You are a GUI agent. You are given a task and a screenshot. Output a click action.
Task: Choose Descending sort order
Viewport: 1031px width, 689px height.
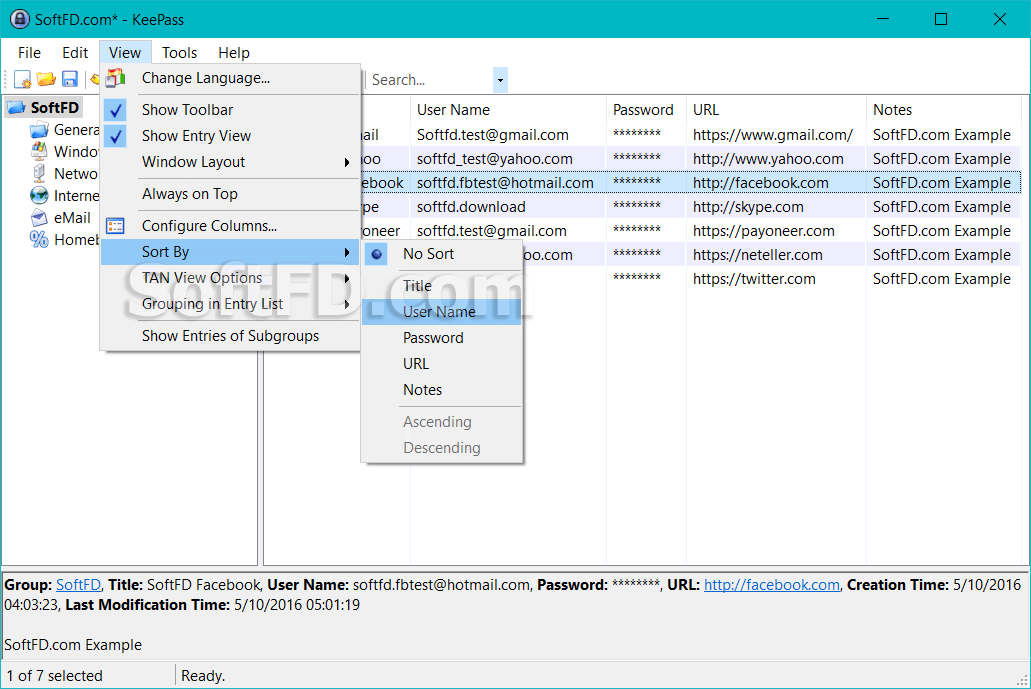[442, 448]
